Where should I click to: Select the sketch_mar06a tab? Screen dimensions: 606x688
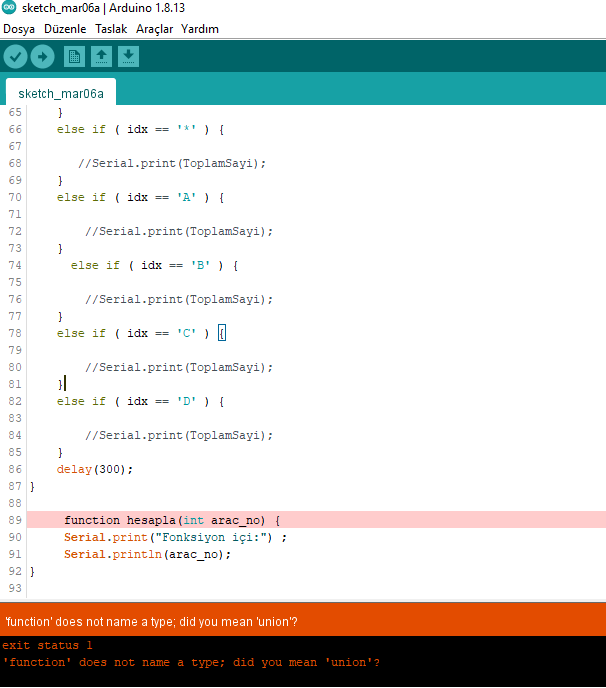coord(60,93)
